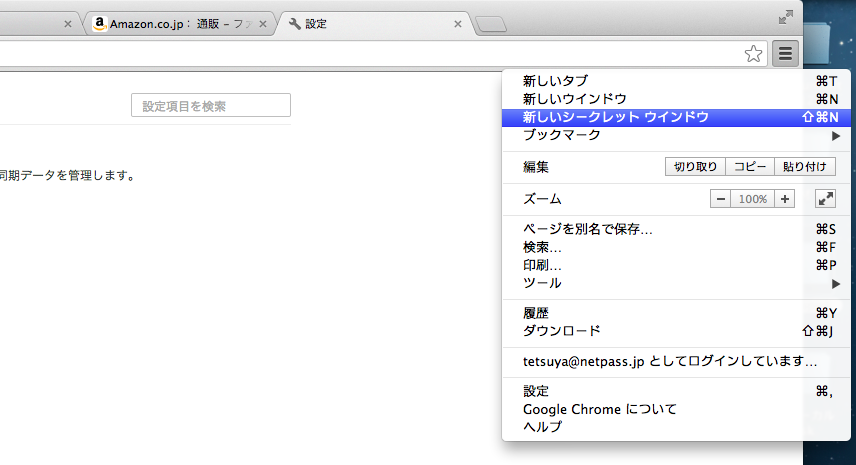
Task: Click the zoom fullscreen icon in menu
Action: pyautogui.click(x=825, y=199)
